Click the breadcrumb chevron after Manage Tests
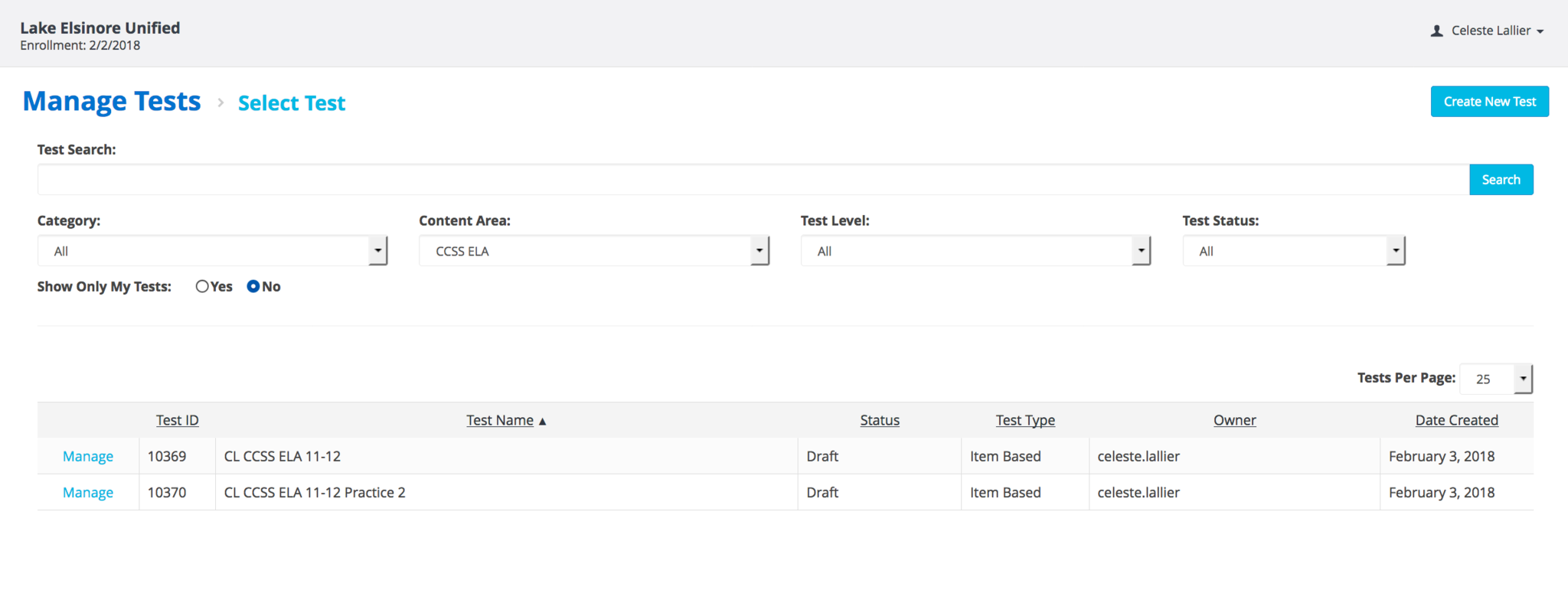The width and height of the screenshot is (1568, 606). click(220, 103)
